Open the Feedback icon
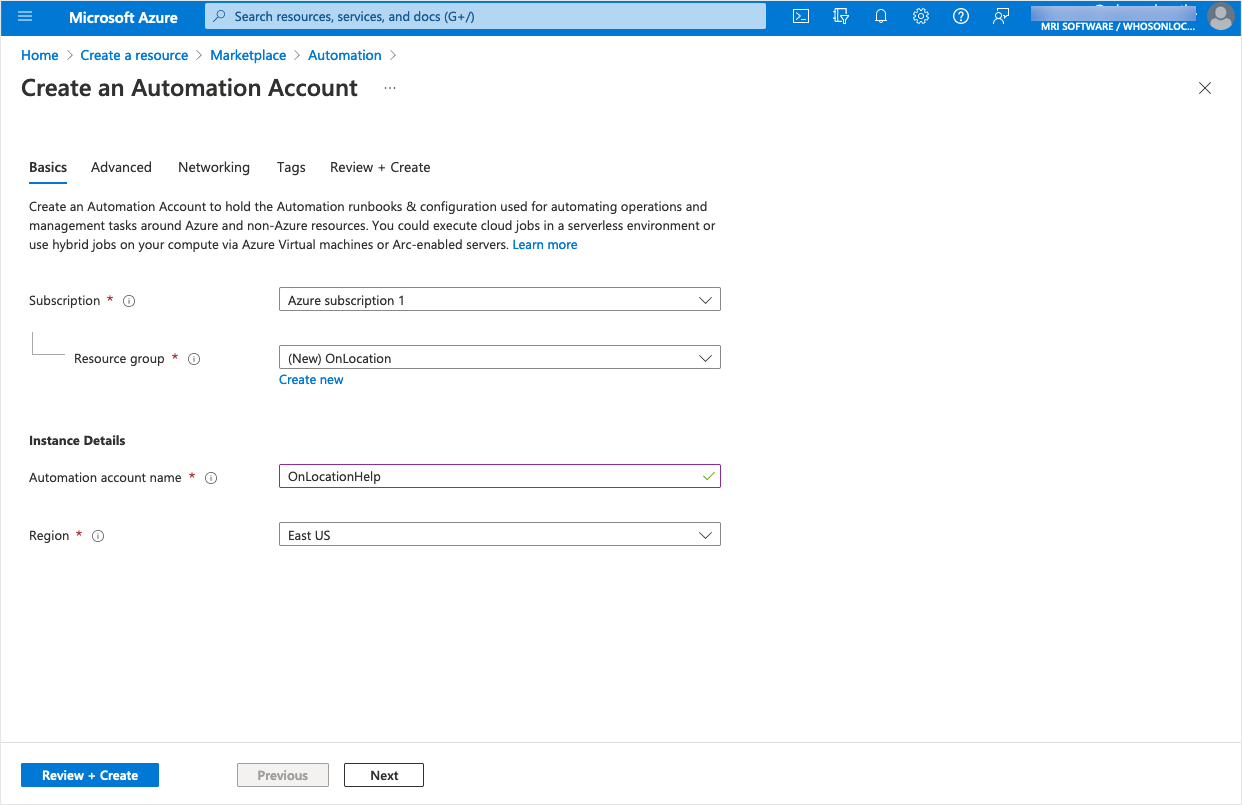Viewport: 1242px width, 805px height. pos(1001,17)
